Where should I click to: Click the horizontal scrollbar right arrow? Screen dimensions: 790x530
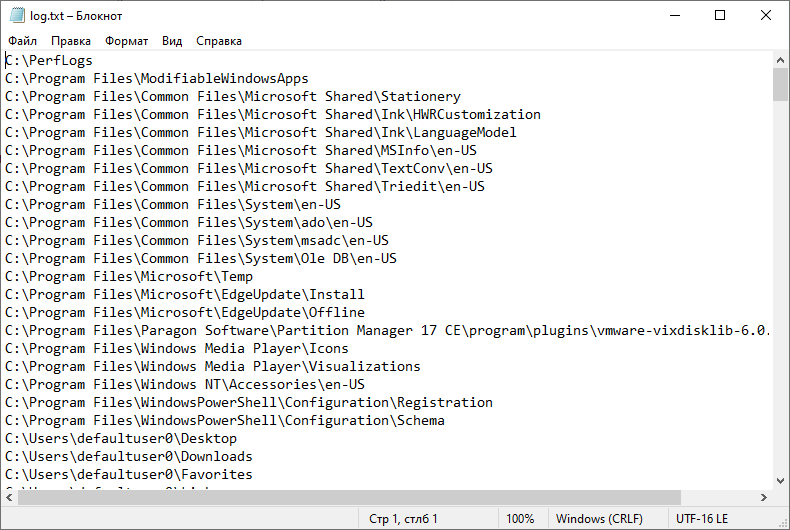pyautogui.click(x=764, y=497)
